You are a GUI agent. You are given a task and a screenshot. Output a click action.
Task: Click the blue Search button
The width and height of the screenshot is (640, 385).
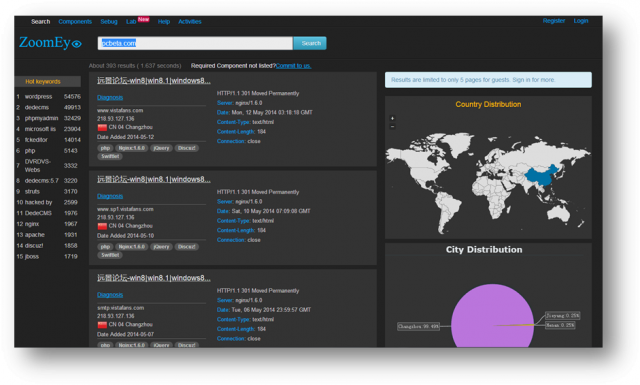[x=310, y=43]
